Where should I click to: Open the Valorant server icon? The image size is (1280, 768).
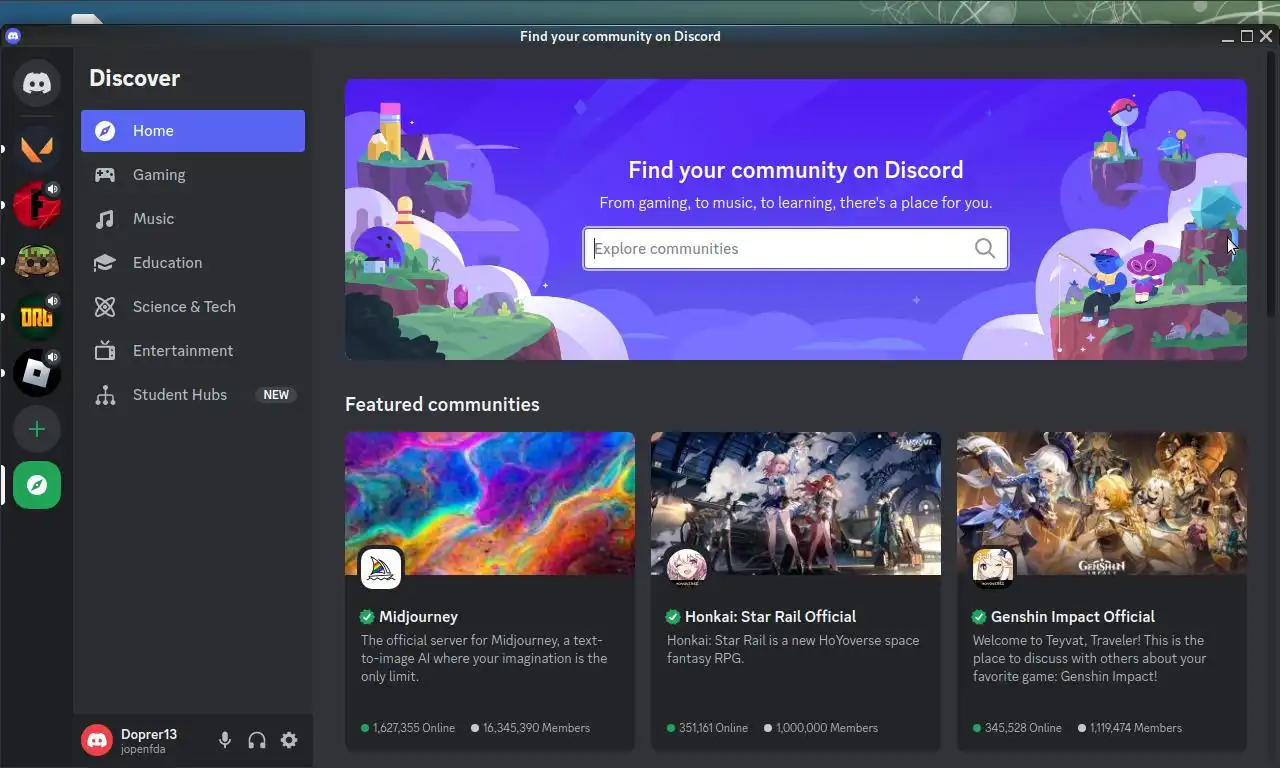click(x=37, y=149)
